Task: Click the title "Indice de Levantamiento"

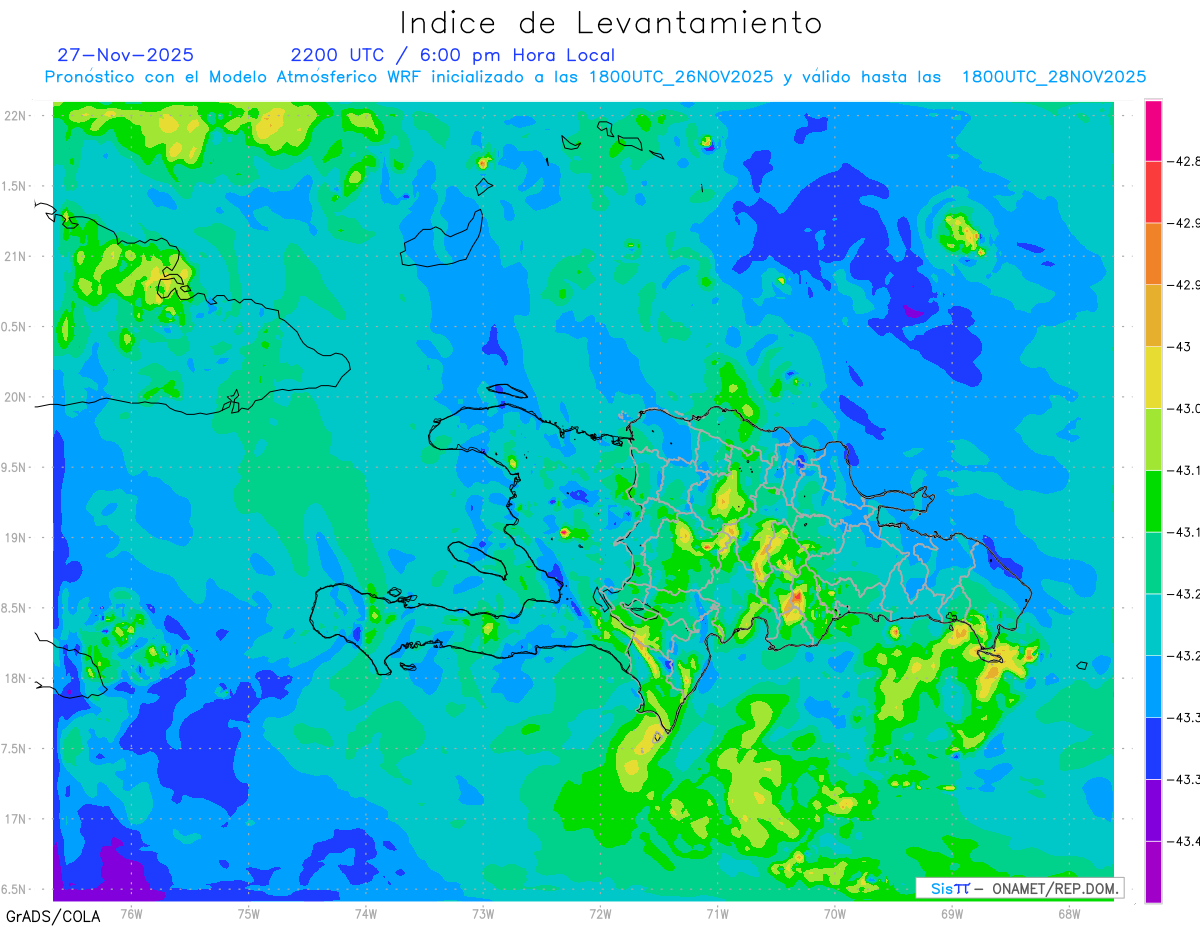Action: (x=611, y=23)
